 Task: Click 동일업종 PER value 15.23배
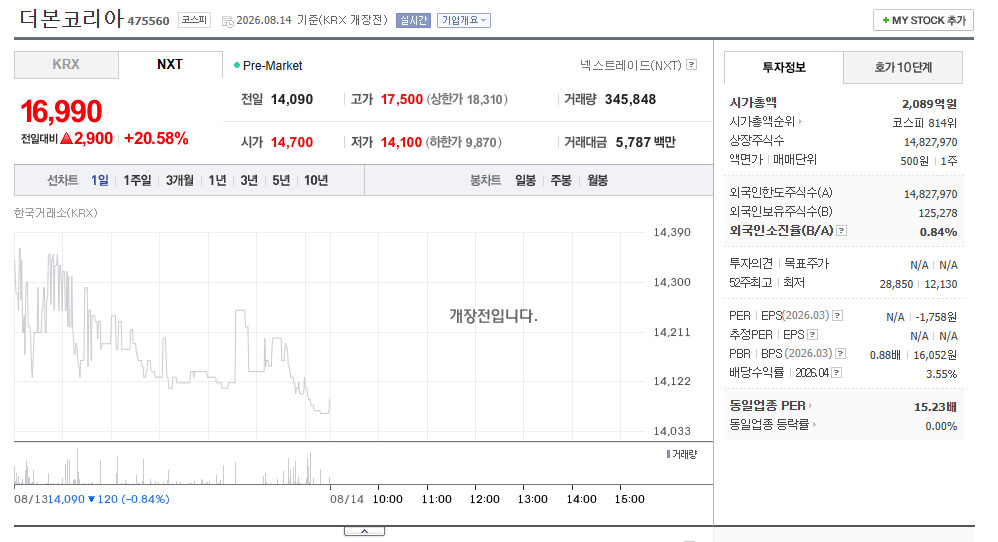936,407
